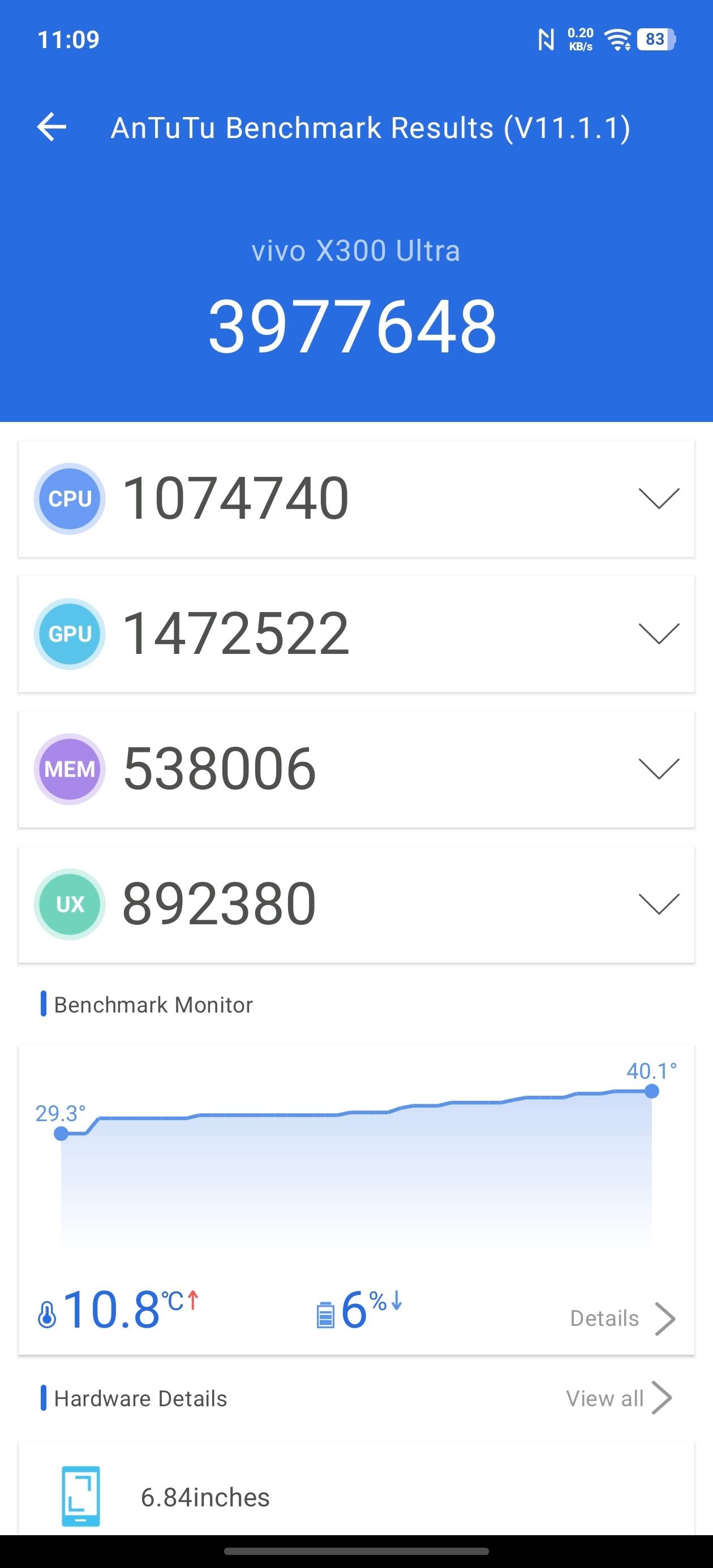Tap the 11:09 clock

click(x=68, y=40)
